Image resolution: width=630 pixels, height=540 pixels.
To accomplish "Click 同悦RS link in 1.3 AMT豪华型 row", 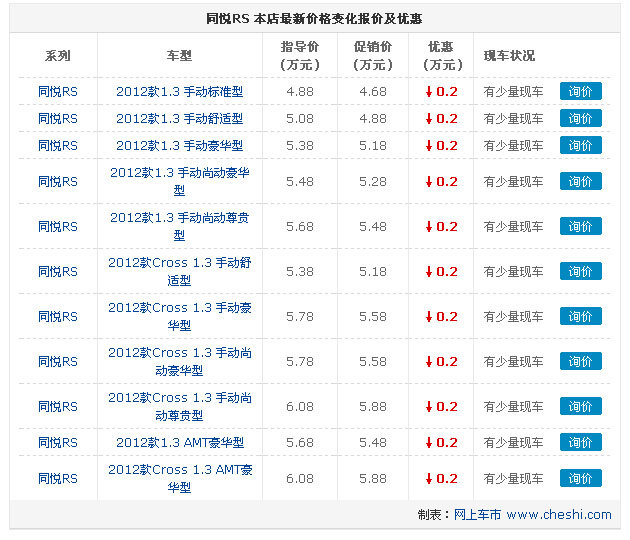I will [58, 442].
